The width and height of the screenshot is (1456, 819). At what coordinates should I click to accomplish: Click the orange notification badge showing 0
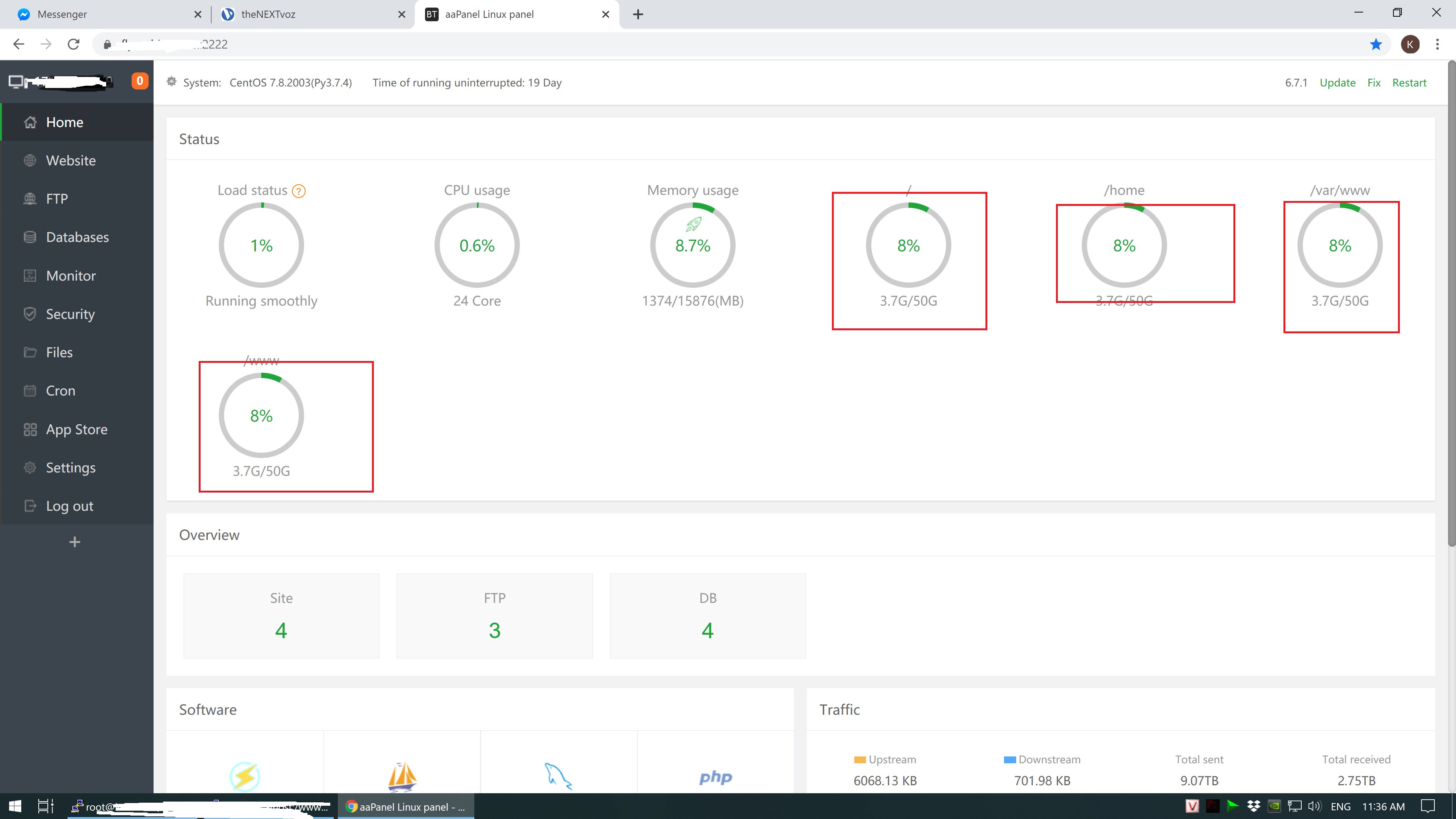[140, 81]
